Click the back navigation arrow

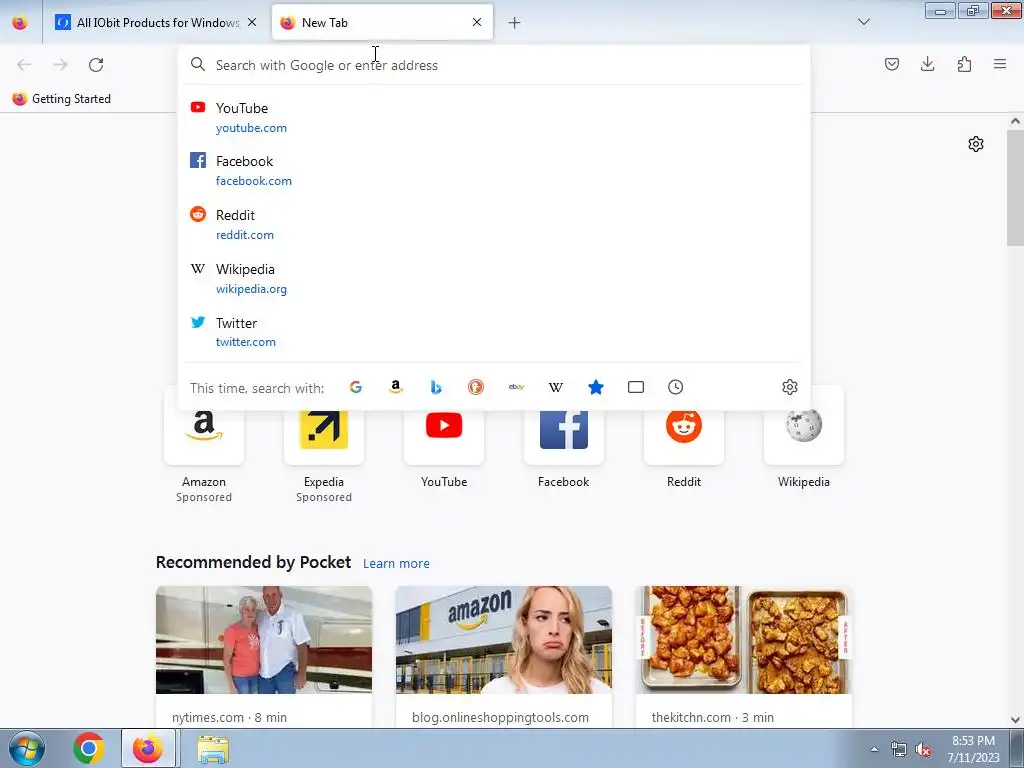24,65
